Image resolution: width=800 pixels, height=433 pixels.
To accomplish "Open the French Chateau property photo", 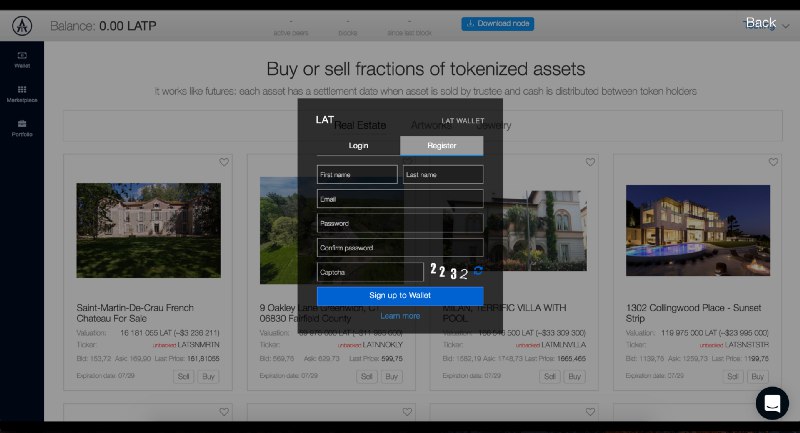I will (x=148, y=231).
